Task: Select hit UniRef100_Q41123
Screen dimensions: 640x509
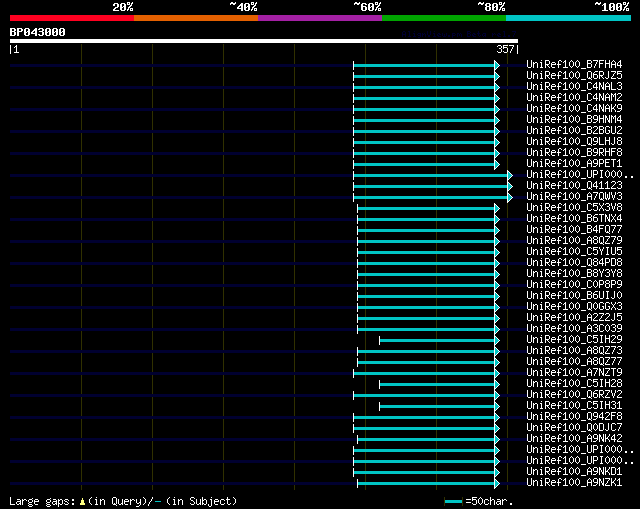Action: 574,185
